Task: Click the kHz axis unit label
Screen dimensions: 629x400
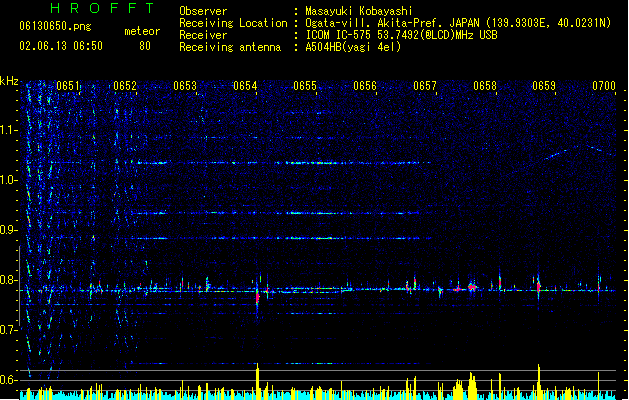Action: [x=9, y=81]
